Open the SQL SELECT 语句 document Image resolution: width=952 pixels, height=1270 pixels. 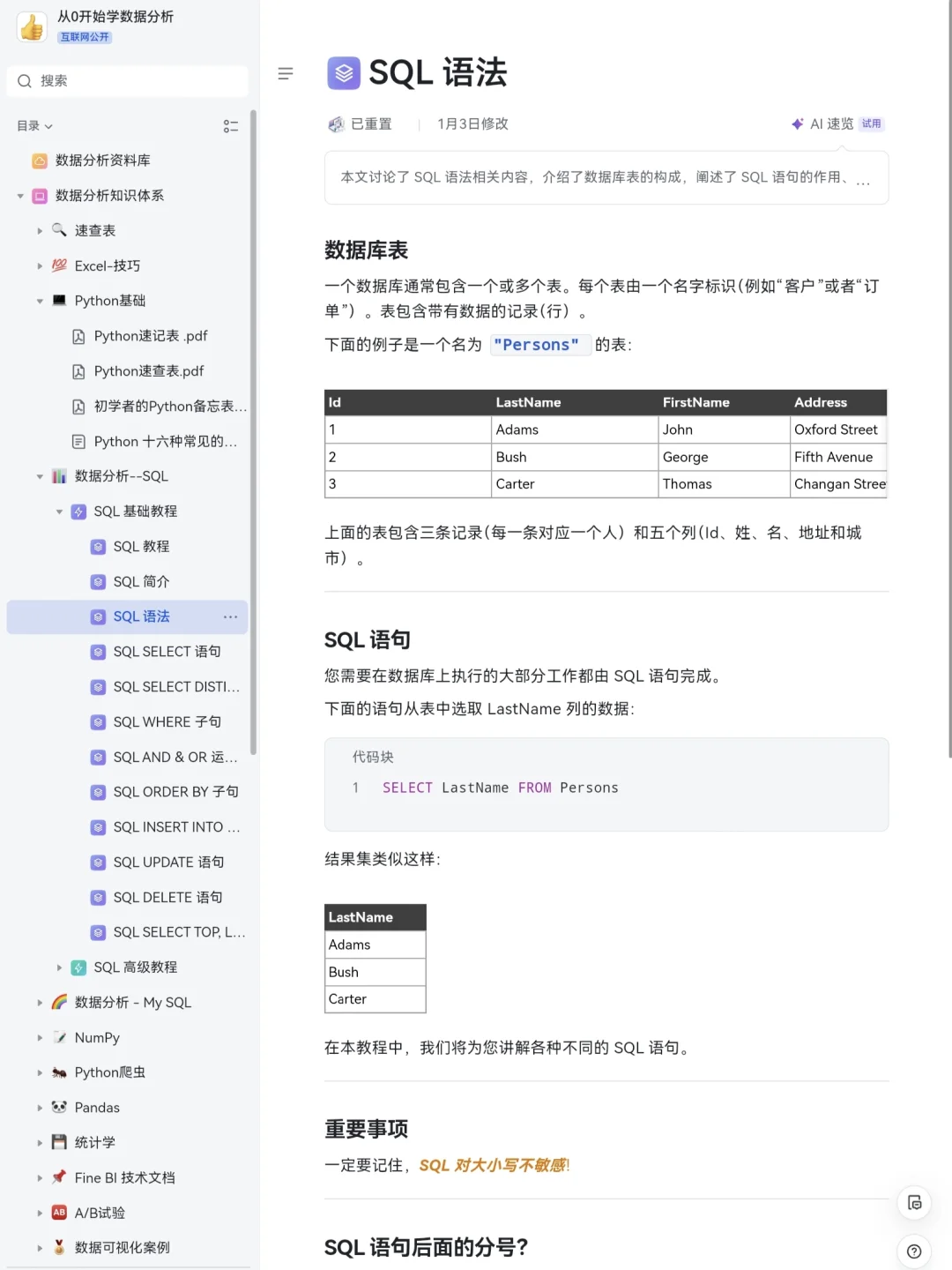pos(167,651)
